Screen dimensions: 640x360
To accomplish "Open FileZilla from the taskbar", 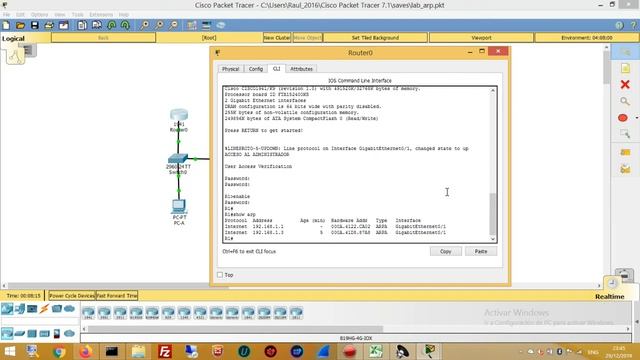I will coord(164,351).
